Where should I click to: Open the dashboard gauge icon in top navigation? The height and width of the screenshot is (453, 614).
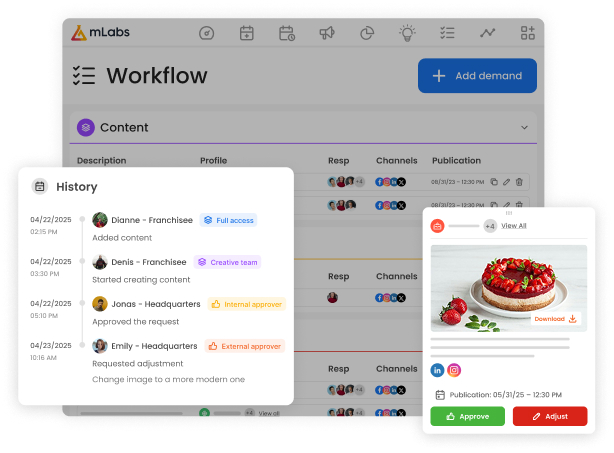206,33
